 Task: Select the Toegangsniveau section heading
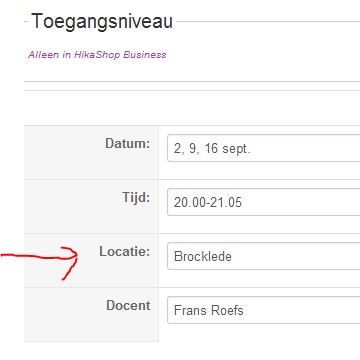[102, 22]
